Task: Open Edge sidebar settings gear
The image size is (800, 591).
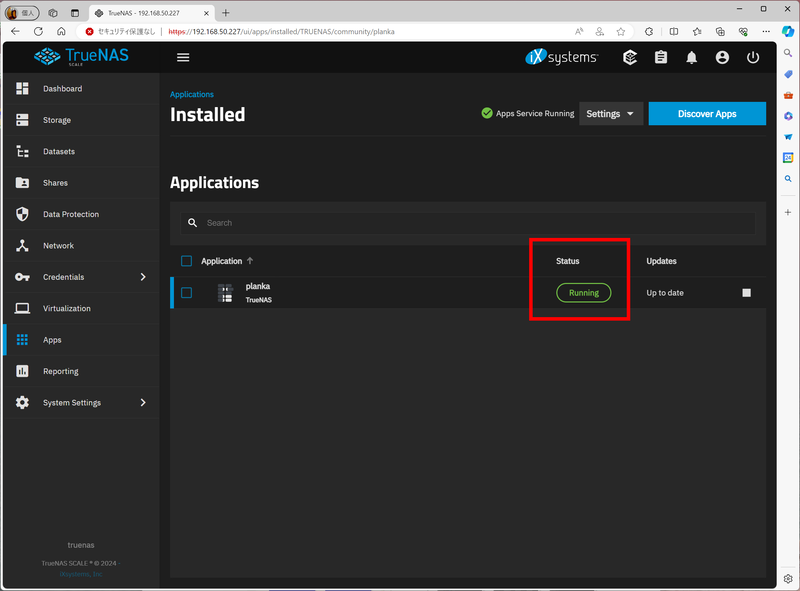Action: [788, 579]
